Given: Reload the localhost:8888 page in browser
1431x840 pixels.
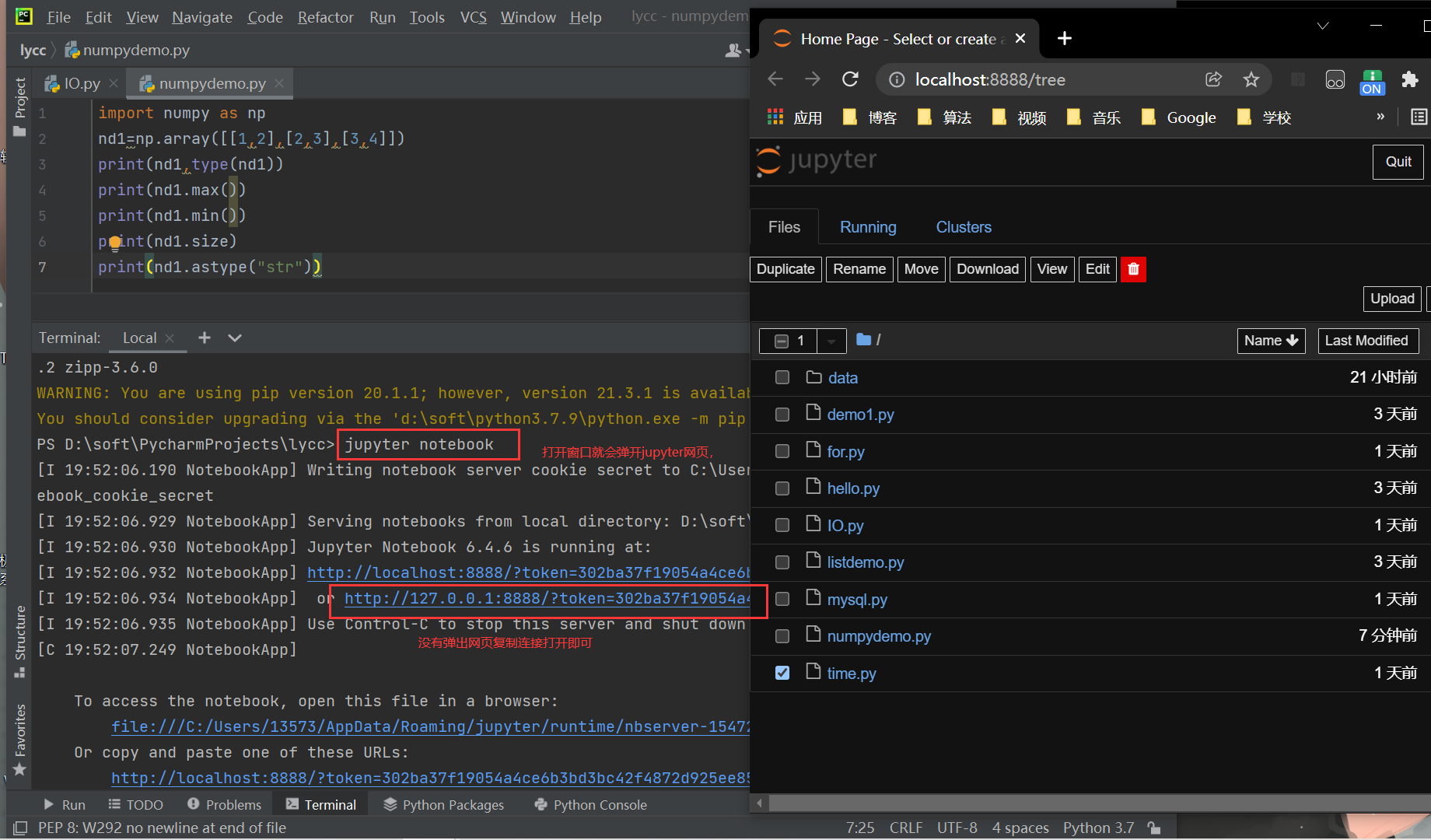Looking at the screenshot, I should pyautogui.click(x=850, y=79).
